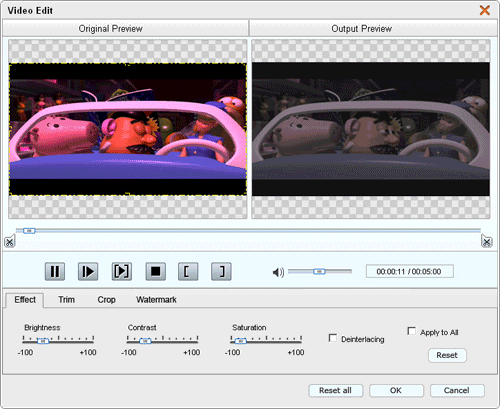Set trim start point bracket
This screenshot has width=500, height=409.
pyautogui.click(x=188, y=271)
